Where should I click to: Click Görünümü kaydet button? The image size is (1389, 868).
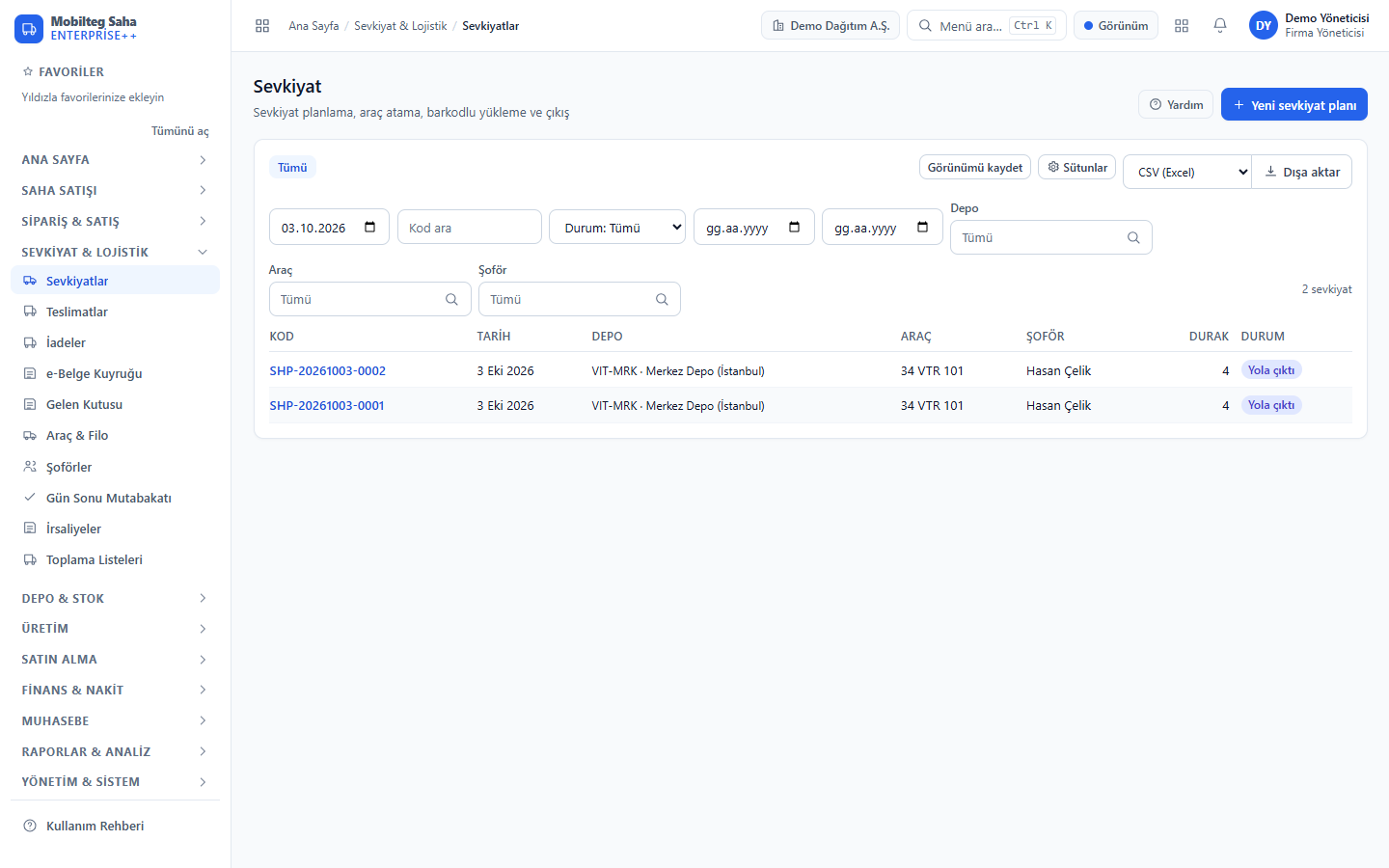[x=975, y=167]
